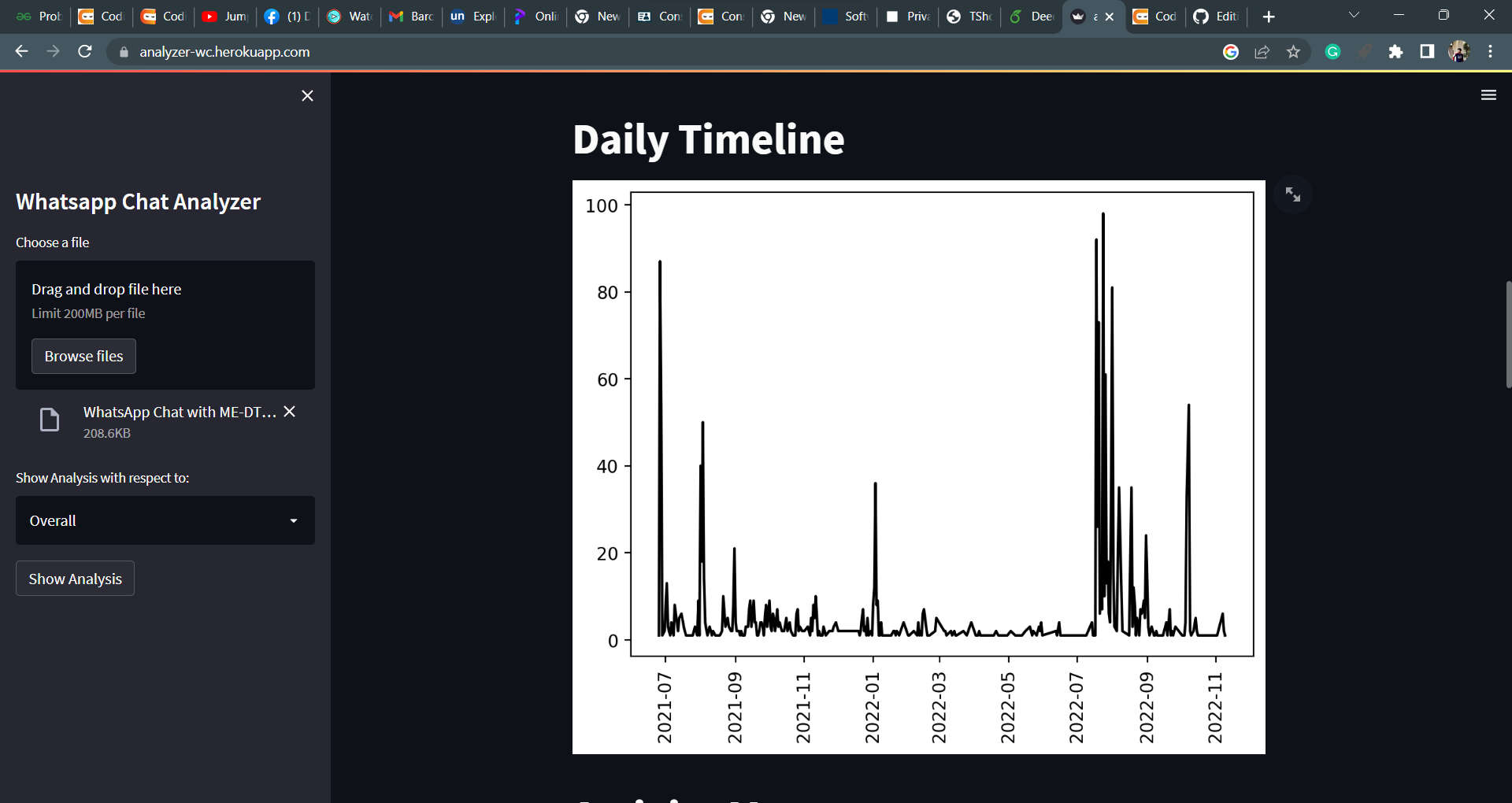The height and width of the screenshot is (803, 1512).
Task: Expand Daily Timeline chart to fullscreen
Action: pos(1293,194)
